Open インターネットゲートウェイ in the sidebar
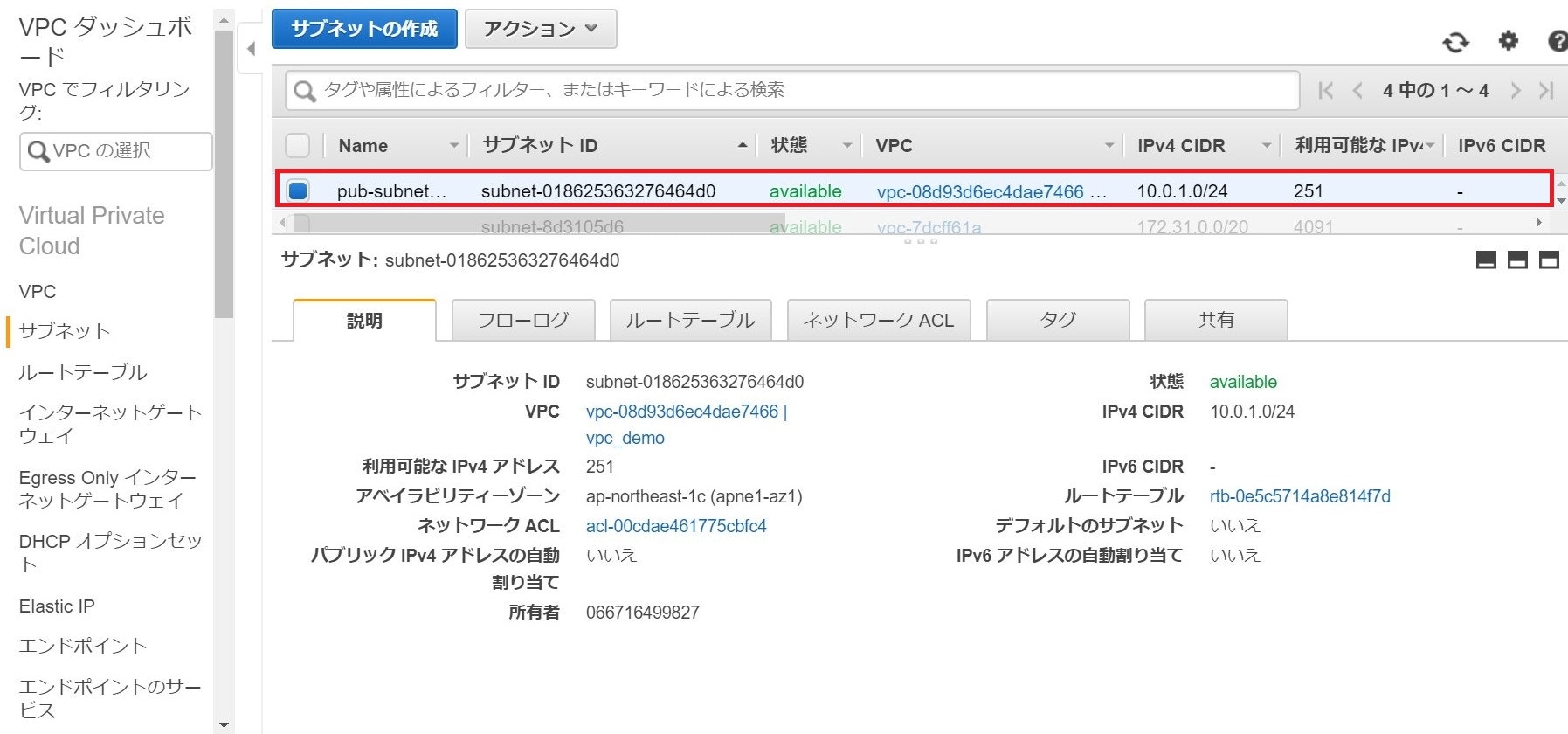1568x734 pixels. 110,424
